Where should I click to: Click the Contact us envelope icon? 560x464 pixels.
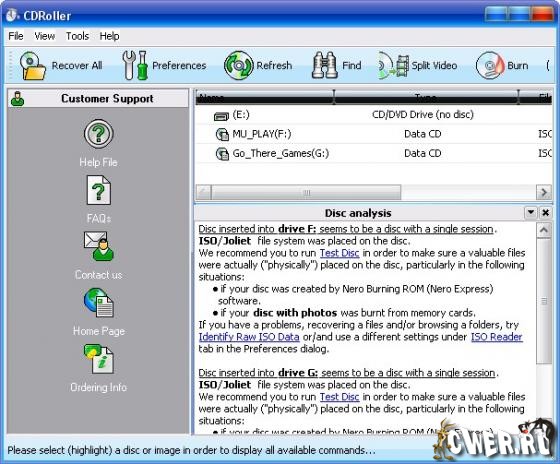[99, 246]
